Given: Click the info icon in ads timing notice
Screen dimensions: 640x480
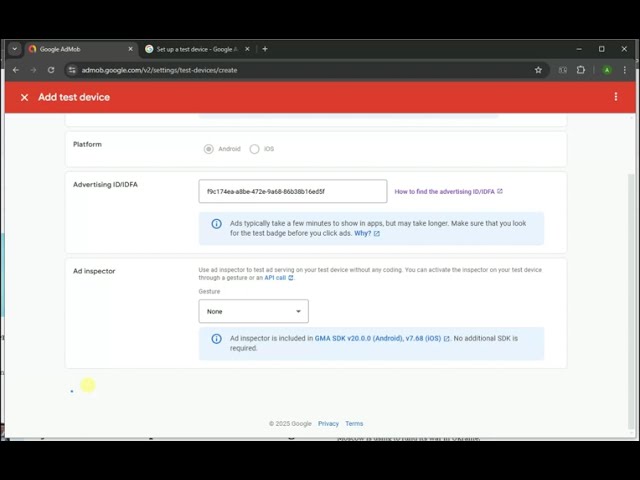Looking at the screenshot, I should click(216, 224).
